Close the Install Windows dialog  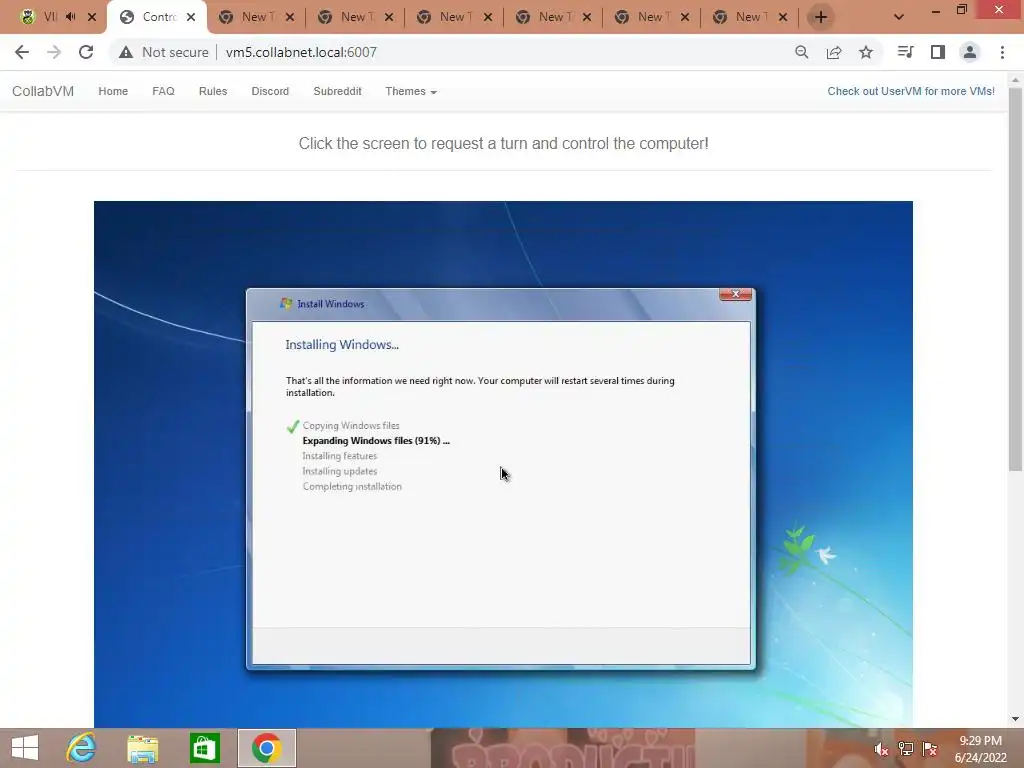click(x=736, y=295)
